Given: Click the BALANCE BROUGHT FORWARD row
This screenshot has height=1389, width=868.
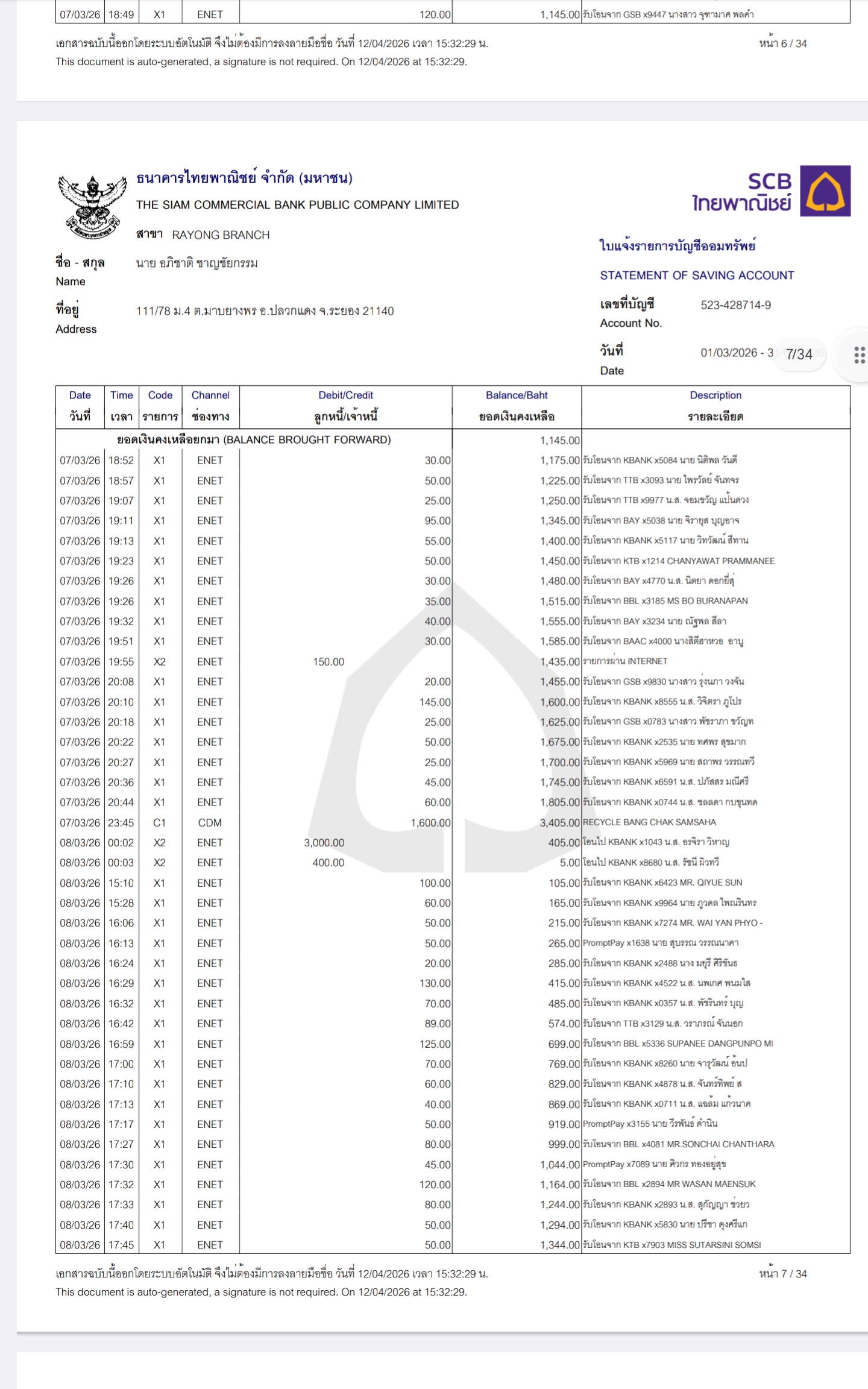Looking at the screenshot, I should pyautogui.click(x=254, y=440).
